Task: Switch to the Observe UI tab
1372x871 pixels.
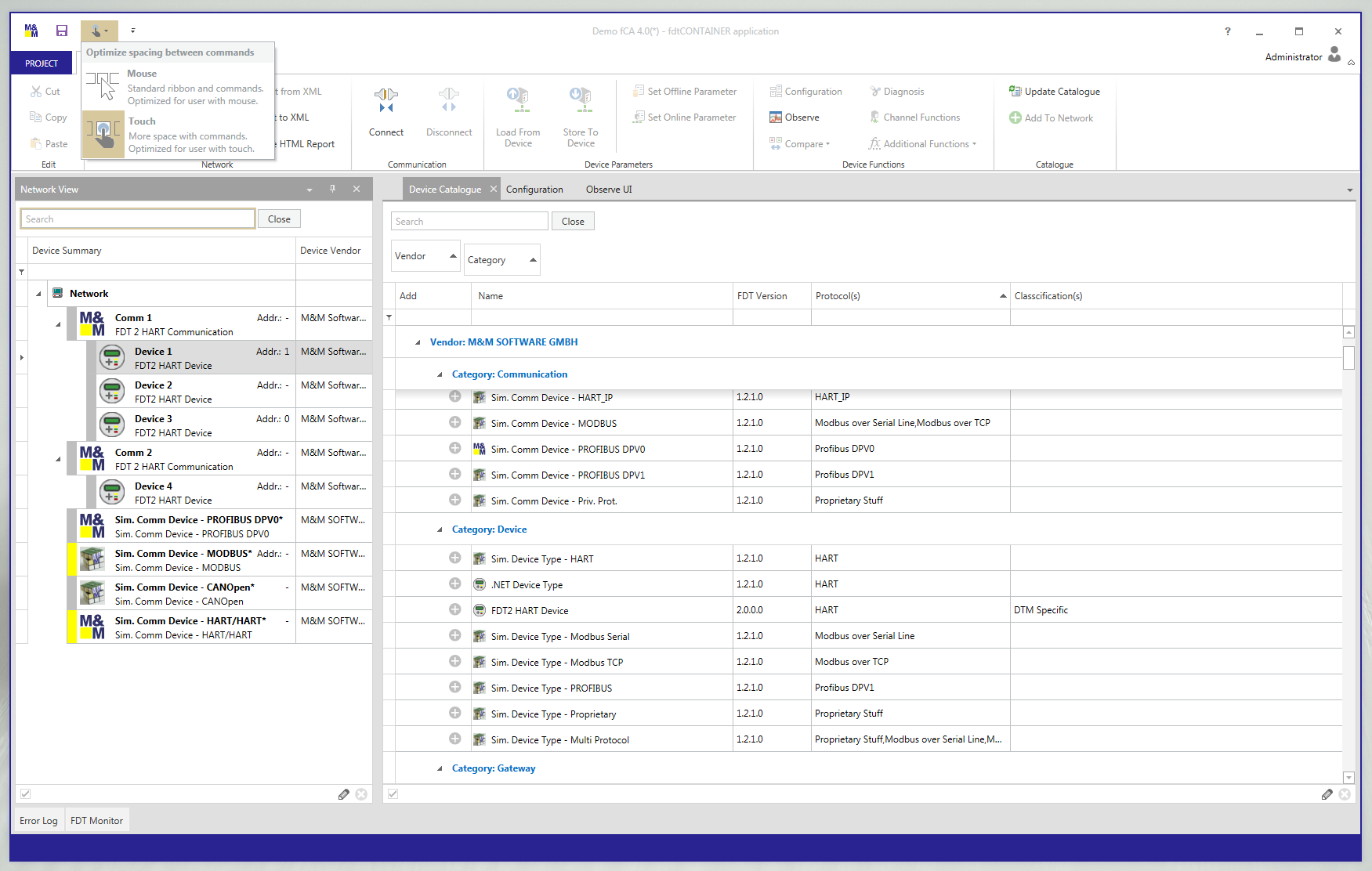Action: tap(609, 189)
